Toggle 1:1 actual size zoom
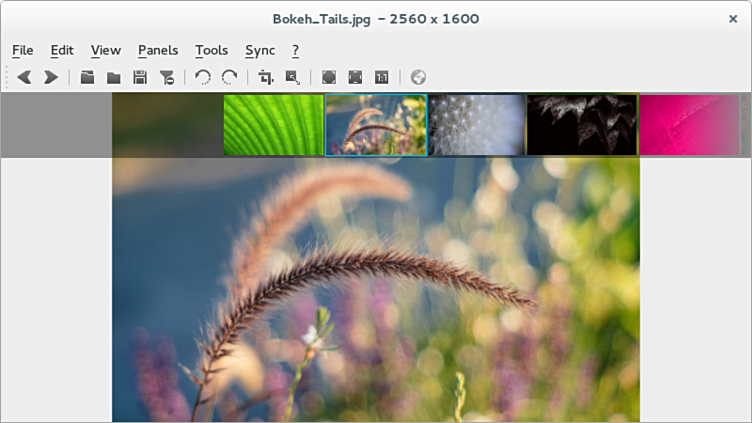The height and width of the screenshot is (423, 752). click(x=381, y=77)
